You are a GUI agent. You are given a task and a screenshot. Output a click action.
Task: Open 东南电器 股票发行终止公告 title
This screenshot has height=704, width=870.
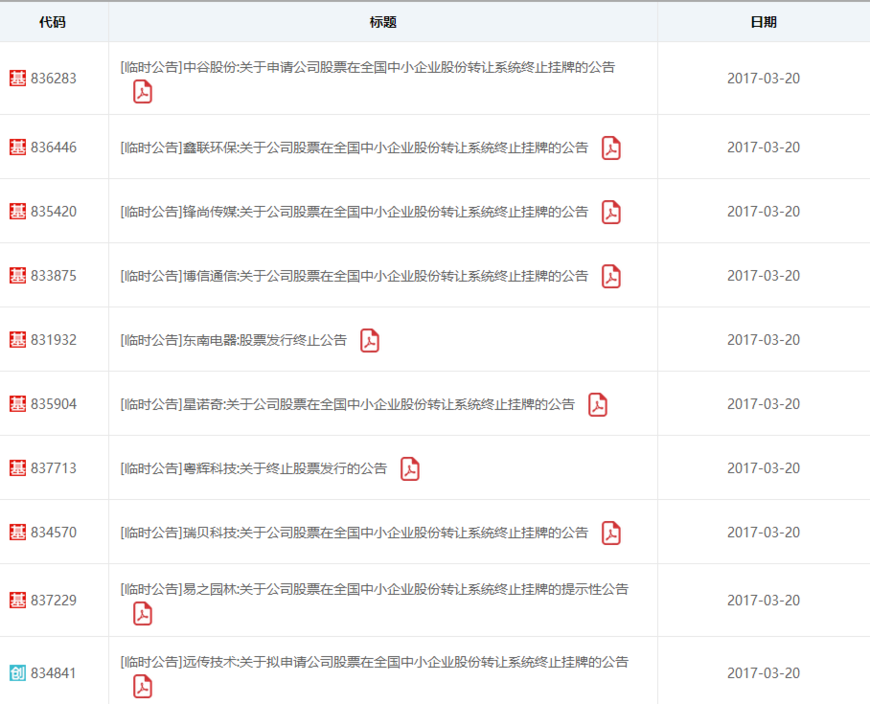234,340
